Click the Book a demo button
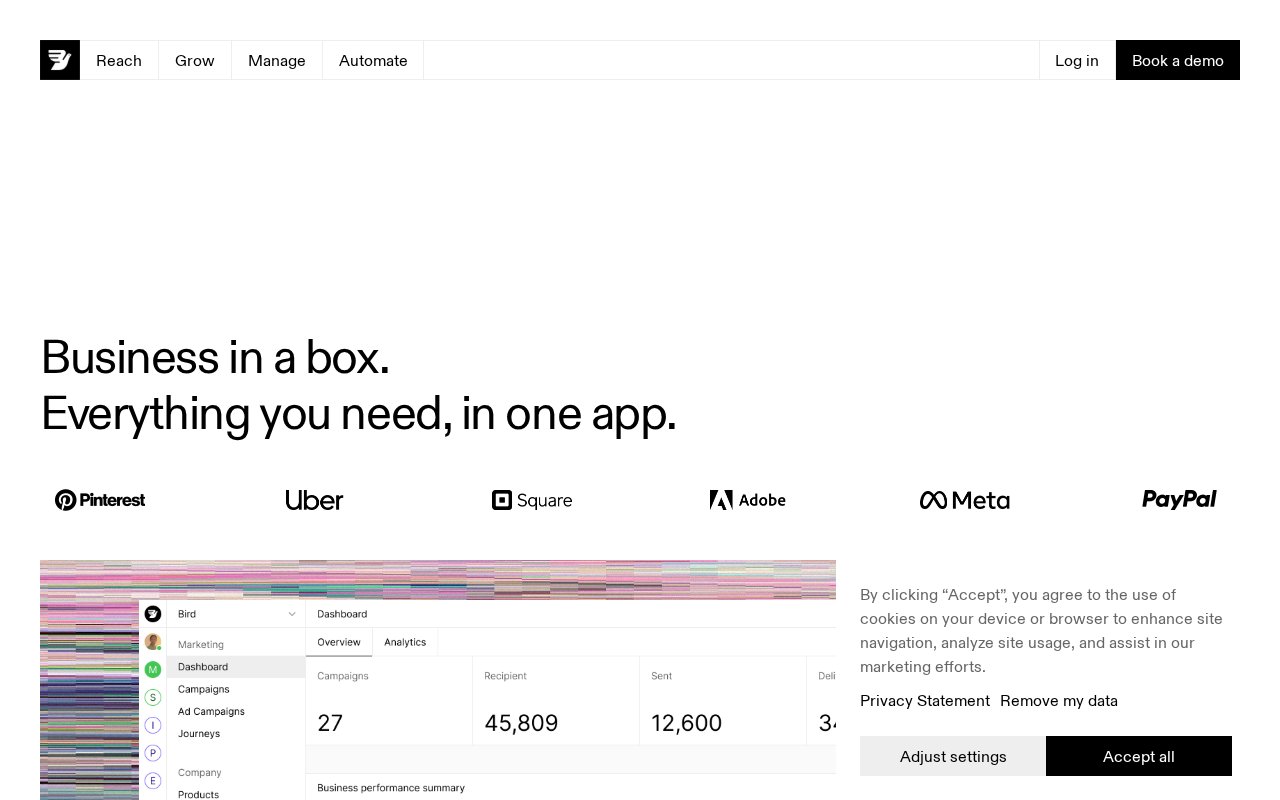This screenshot has width=1280, height=800. click(x=1178, y=60)
